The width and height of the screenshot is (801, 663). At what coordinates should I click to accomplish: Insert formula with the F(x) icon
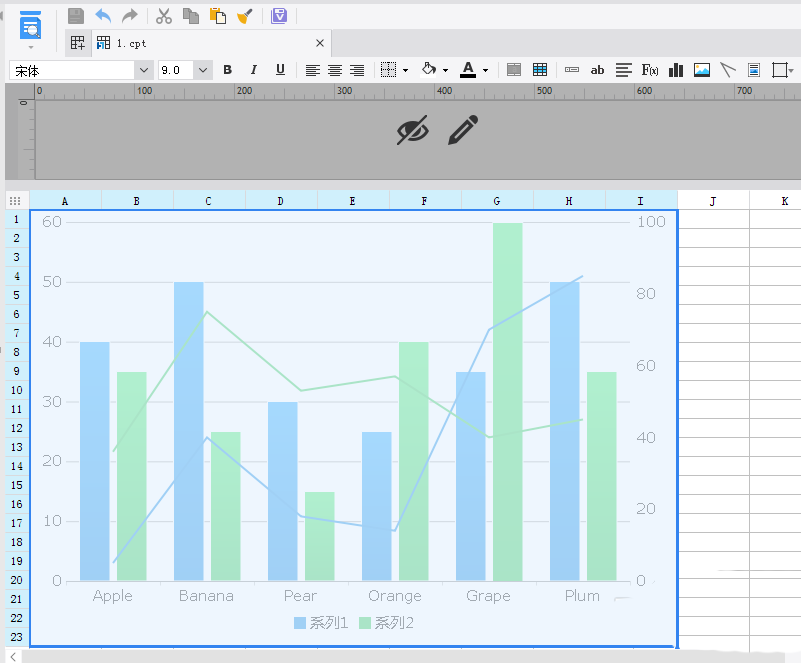[x=650, y=70]
